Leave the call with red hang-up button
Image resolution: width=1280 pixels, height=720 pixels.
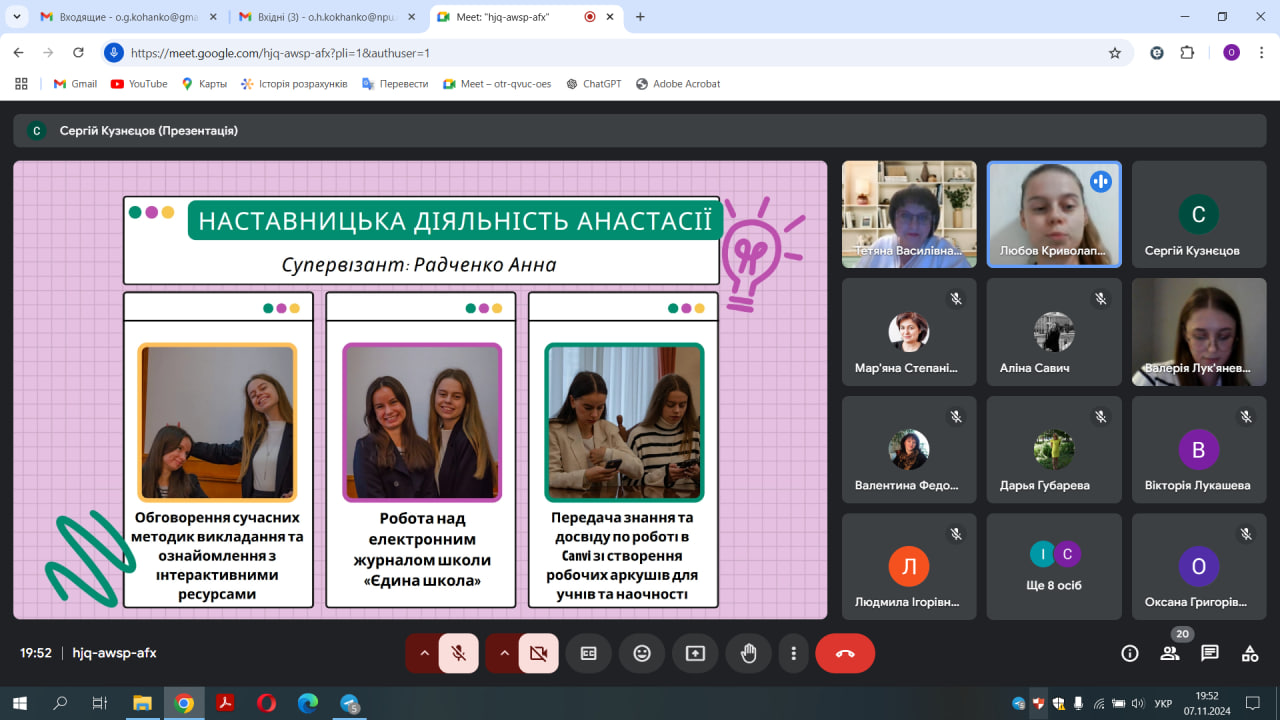click(x=845, y=653)
